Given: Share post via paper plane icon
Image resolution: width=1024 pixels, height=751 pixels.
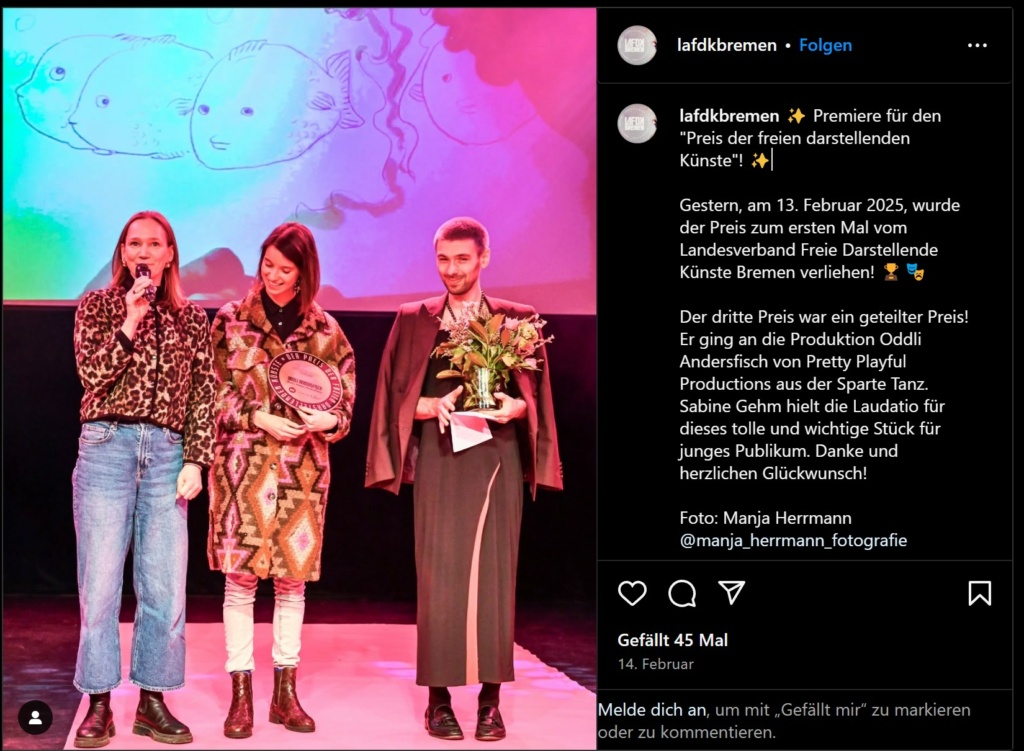Looking at the screenshot, I should [731, 592].
